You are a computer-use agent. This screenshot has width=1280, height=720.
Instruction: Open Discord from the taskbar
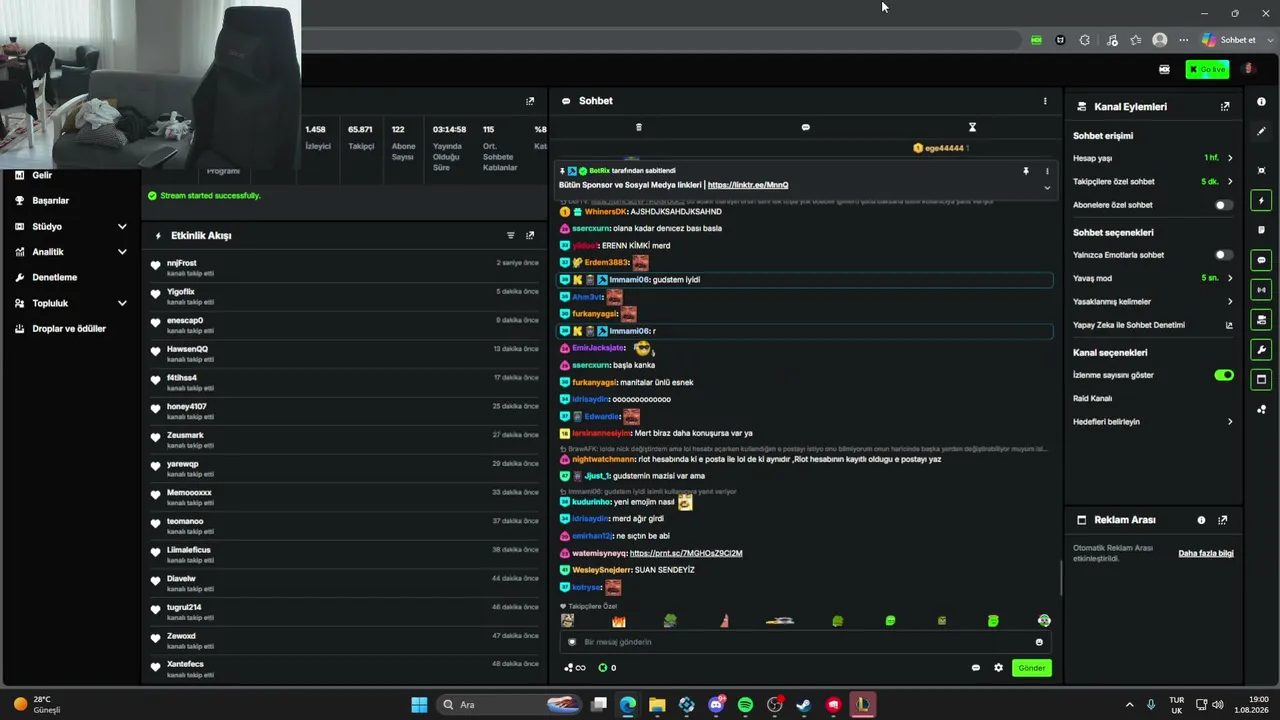pos(716,705)
